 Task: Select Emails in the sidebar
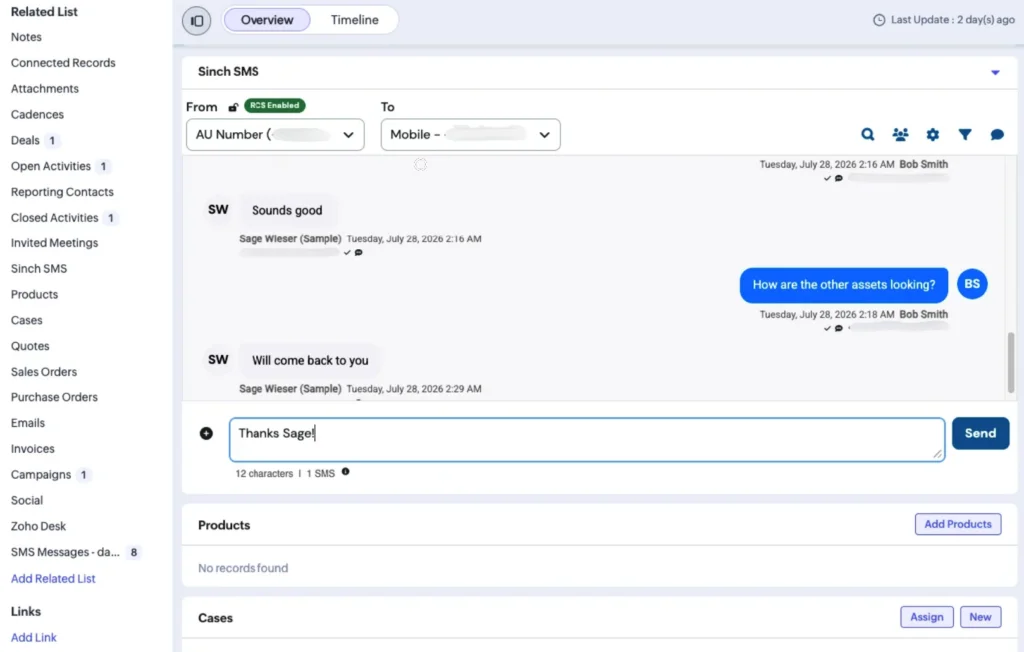coord(27,423)
